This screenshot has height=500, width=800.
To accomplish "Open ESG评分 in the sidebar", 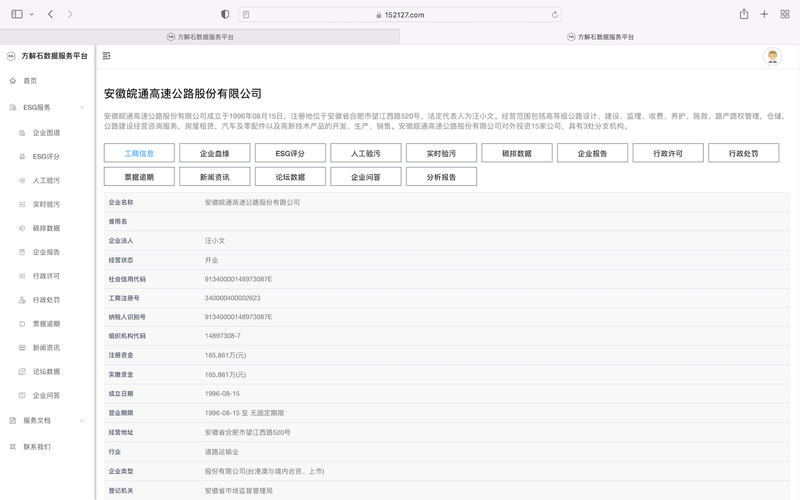I will (47, 157).
